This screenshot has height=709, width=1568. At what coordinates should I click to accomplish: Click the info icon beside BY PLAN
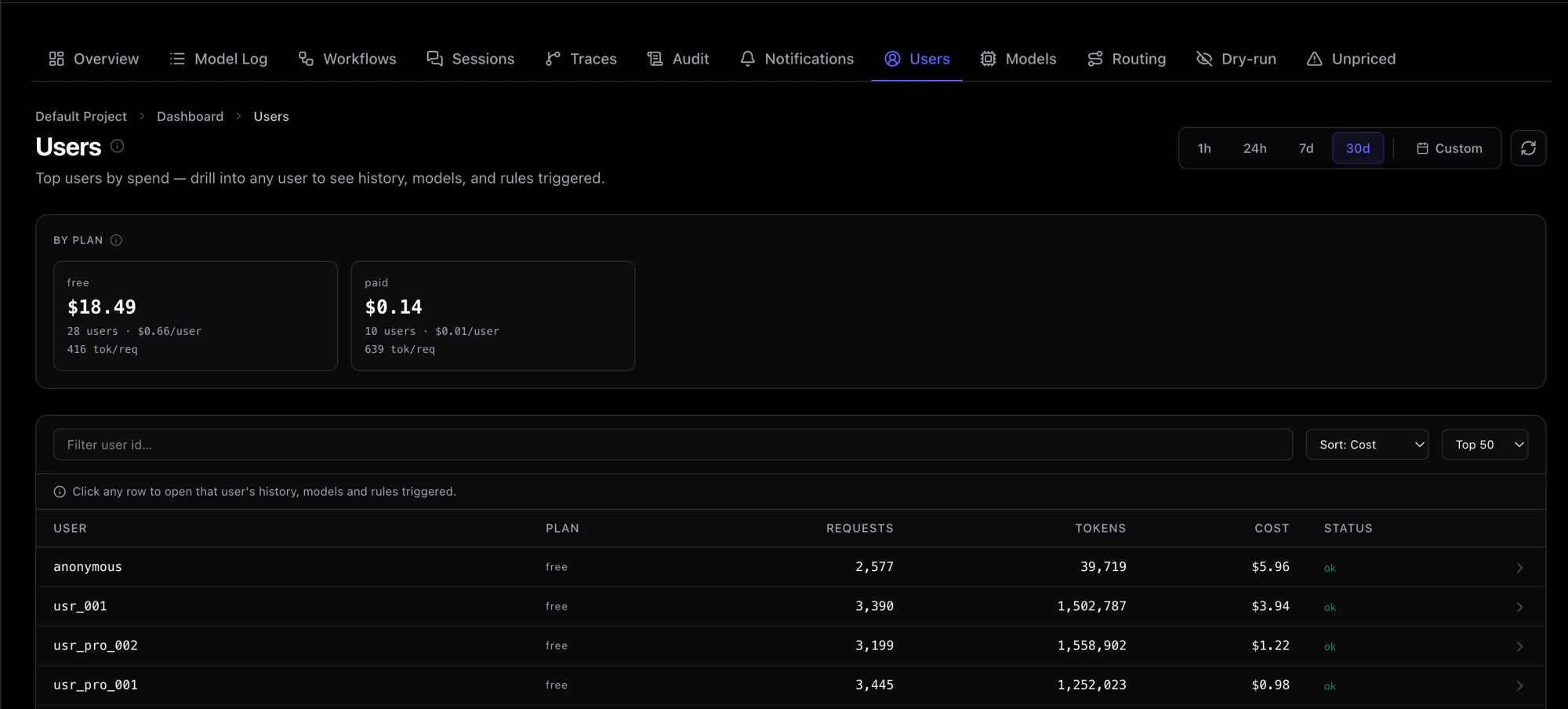(x=116, y=240)
